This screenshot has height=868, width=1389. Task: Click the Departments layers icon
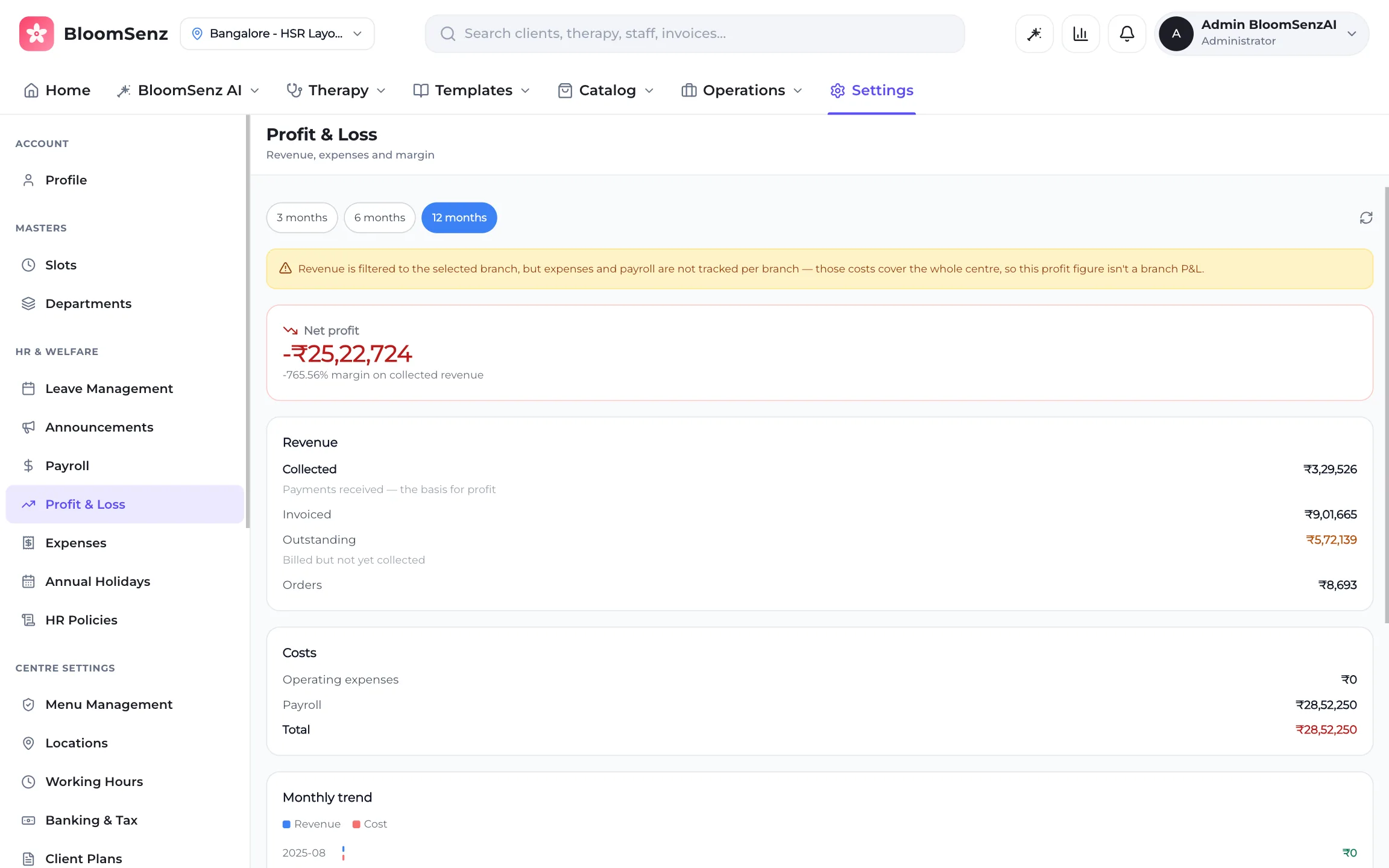coord(28,304)
